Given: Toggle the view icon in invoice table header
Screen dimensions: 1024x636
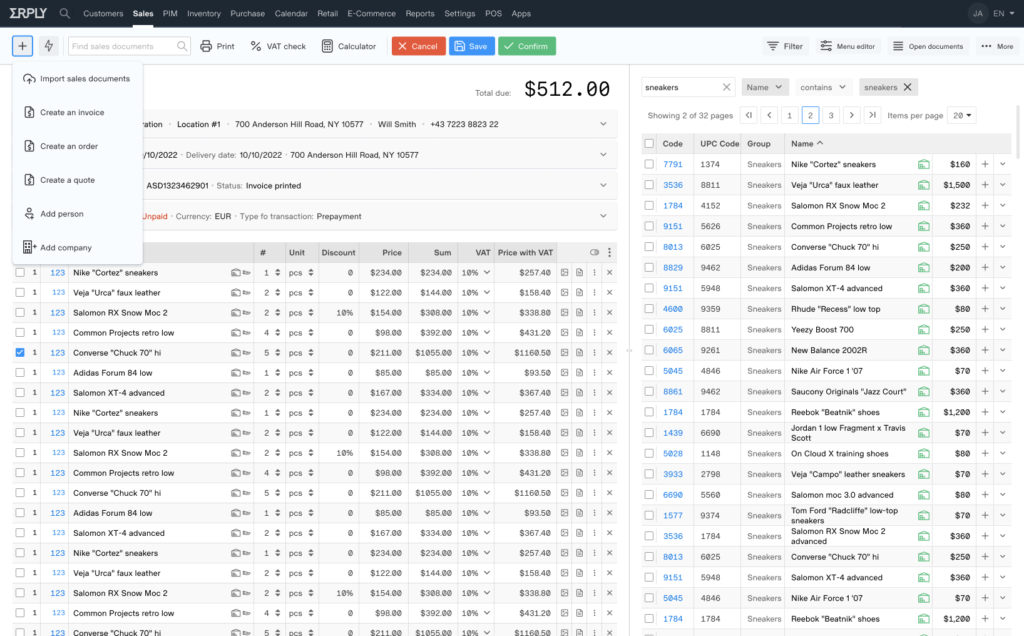Looking at the screenshot, I should coord(594,252).
